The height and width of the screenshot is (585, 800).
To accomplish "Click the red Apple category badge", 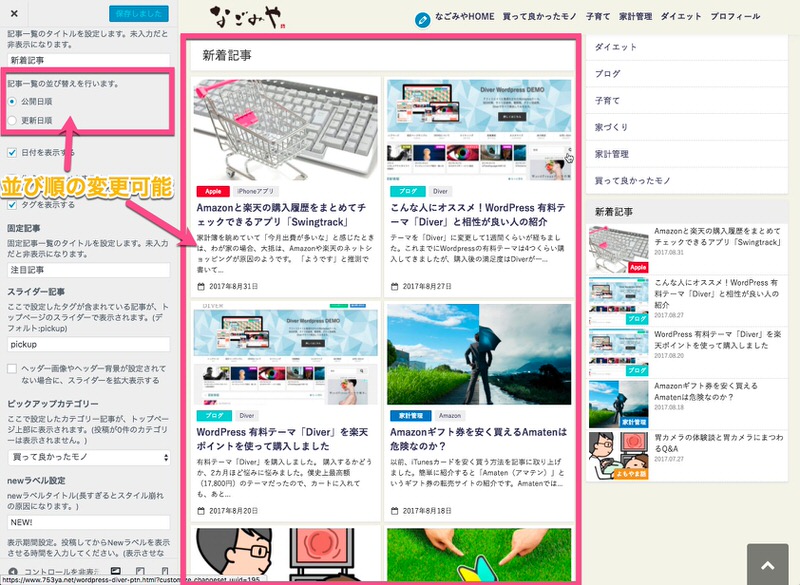I will pos(212,190).
